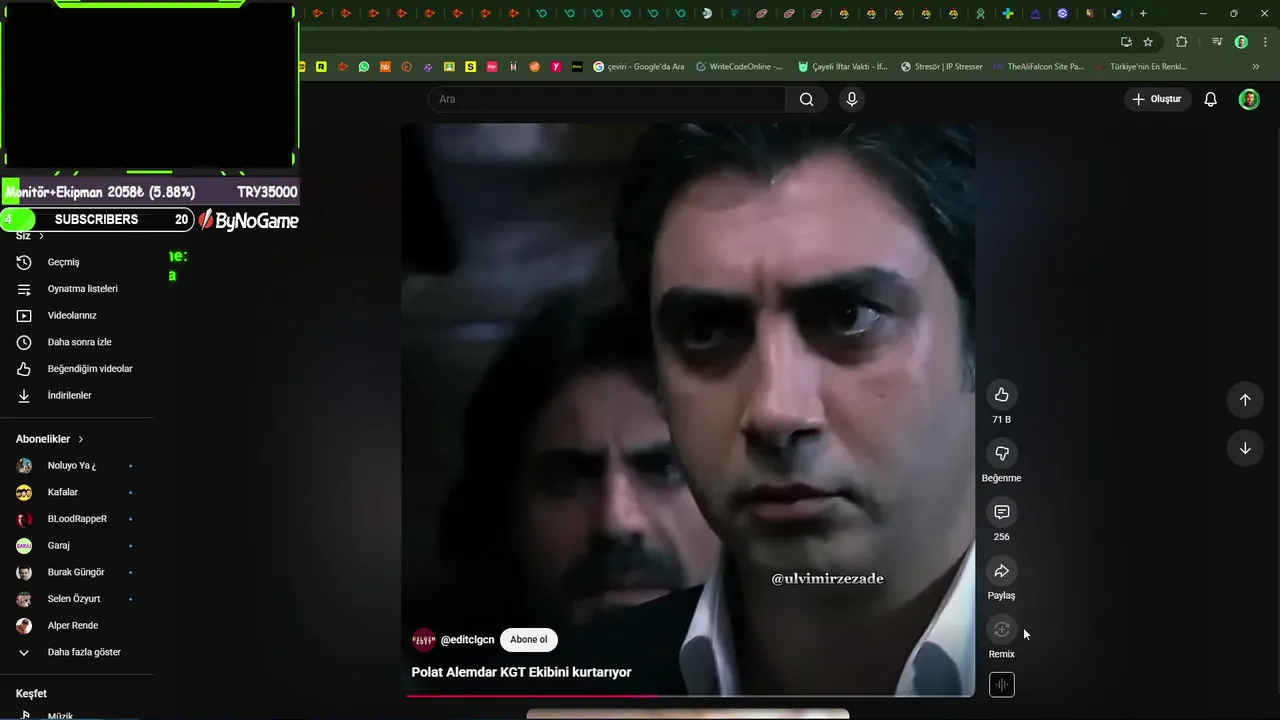Open çeviri - Google'da Ara bookmark
The height and width of the screenshot is (720, 1280).
tap(639, 67)
